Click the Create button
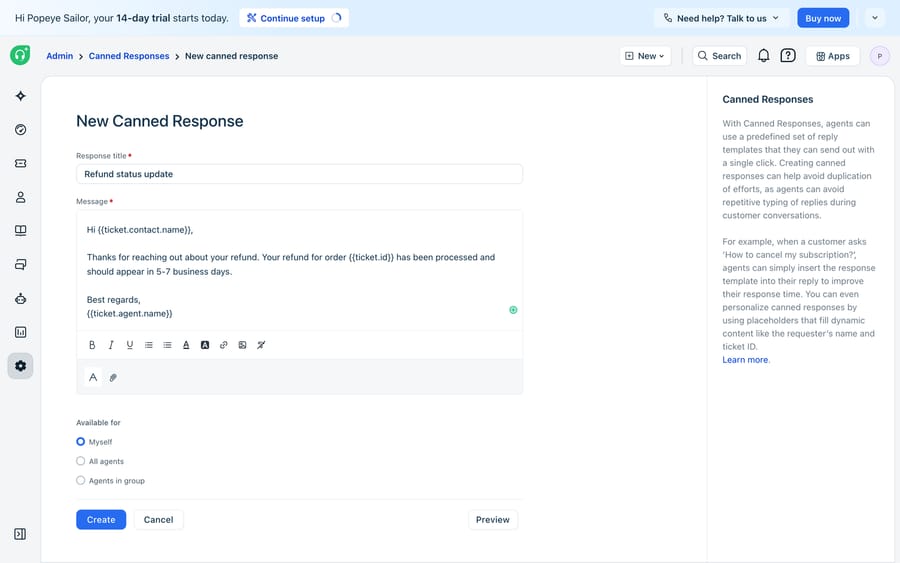Viewport: 900px width, 563px height. pos(101,519)
